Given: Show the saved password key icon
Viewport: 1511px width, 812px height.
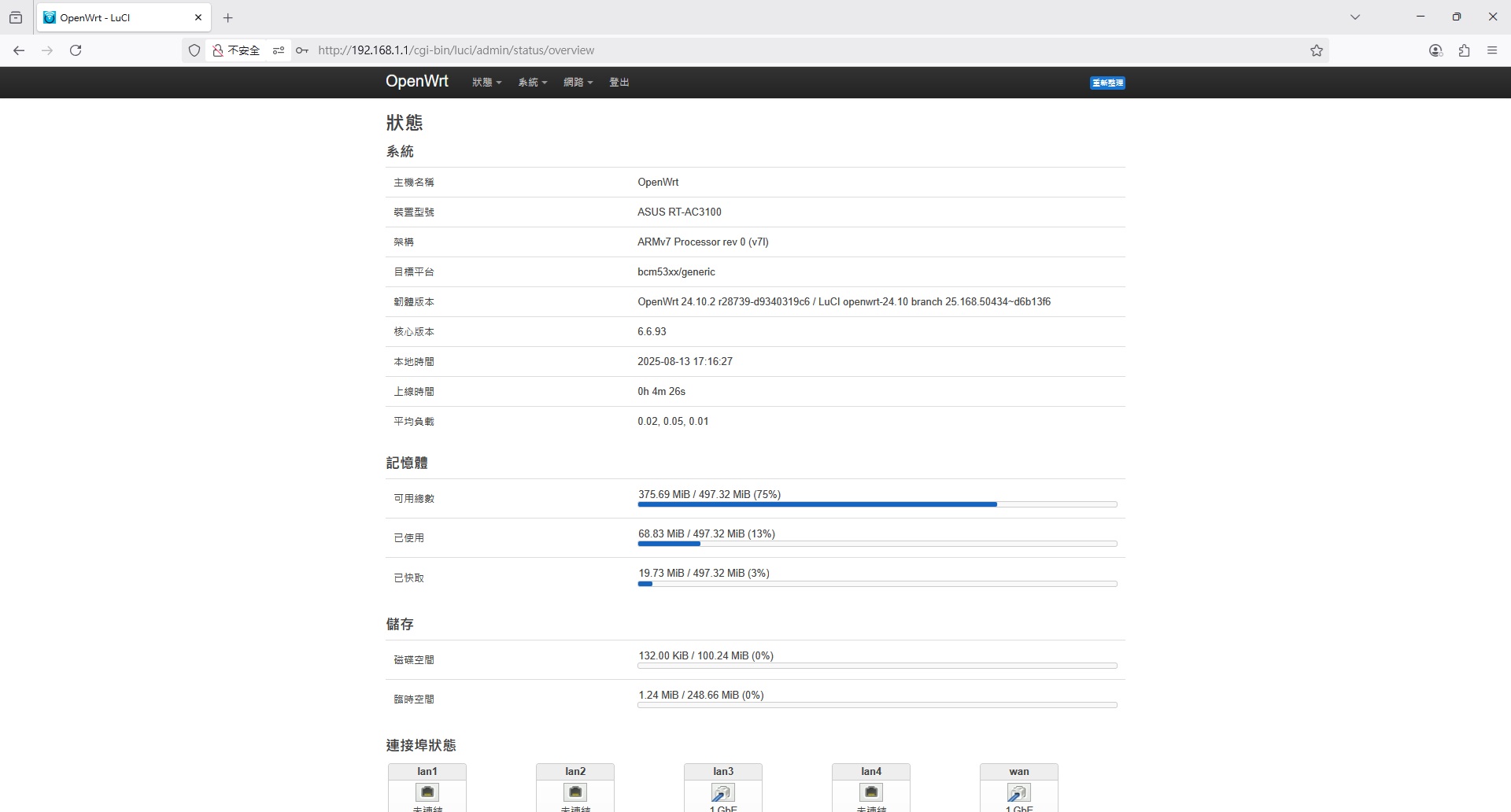Looking at the screenshot, I should click(301, 50).
